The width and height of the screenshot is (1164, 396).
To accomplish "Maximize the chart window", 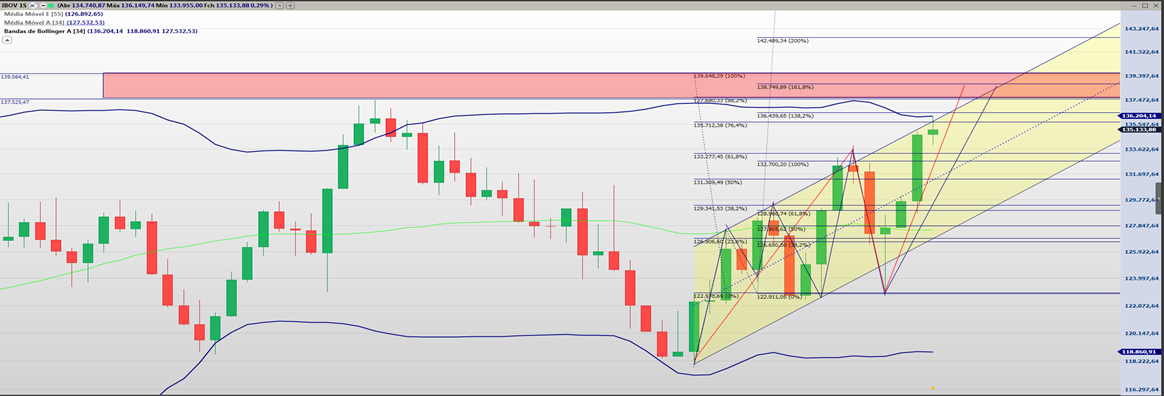I will point(1145,5).
